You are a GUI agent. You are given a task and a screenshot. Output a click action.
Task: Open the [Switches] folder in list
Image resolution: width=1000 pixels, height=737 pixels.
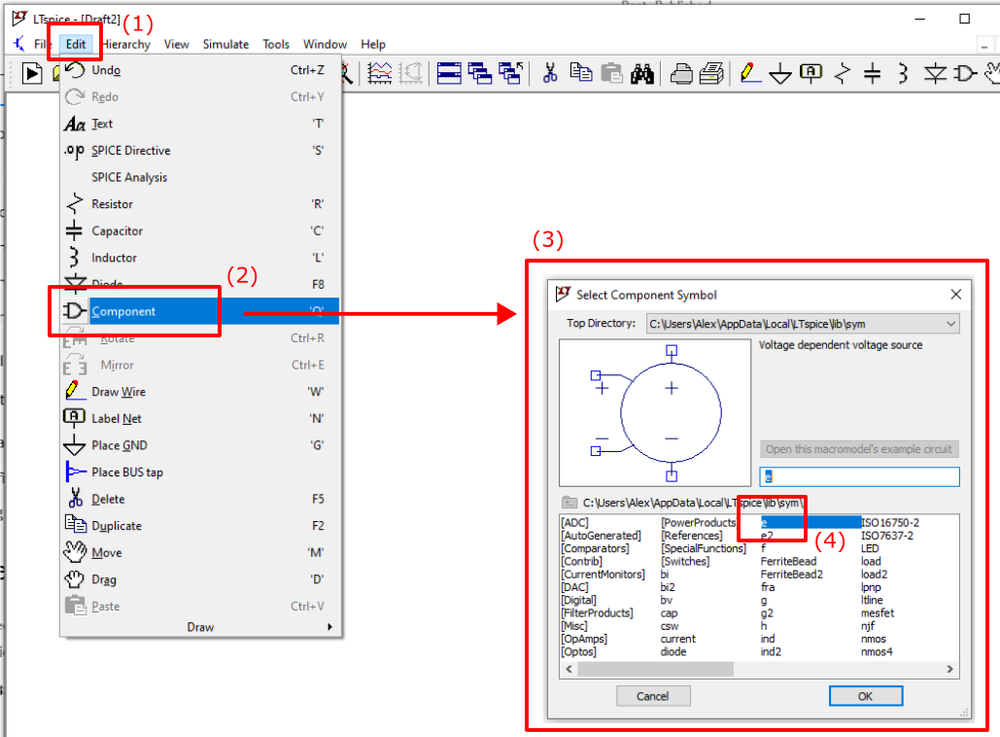685,561
